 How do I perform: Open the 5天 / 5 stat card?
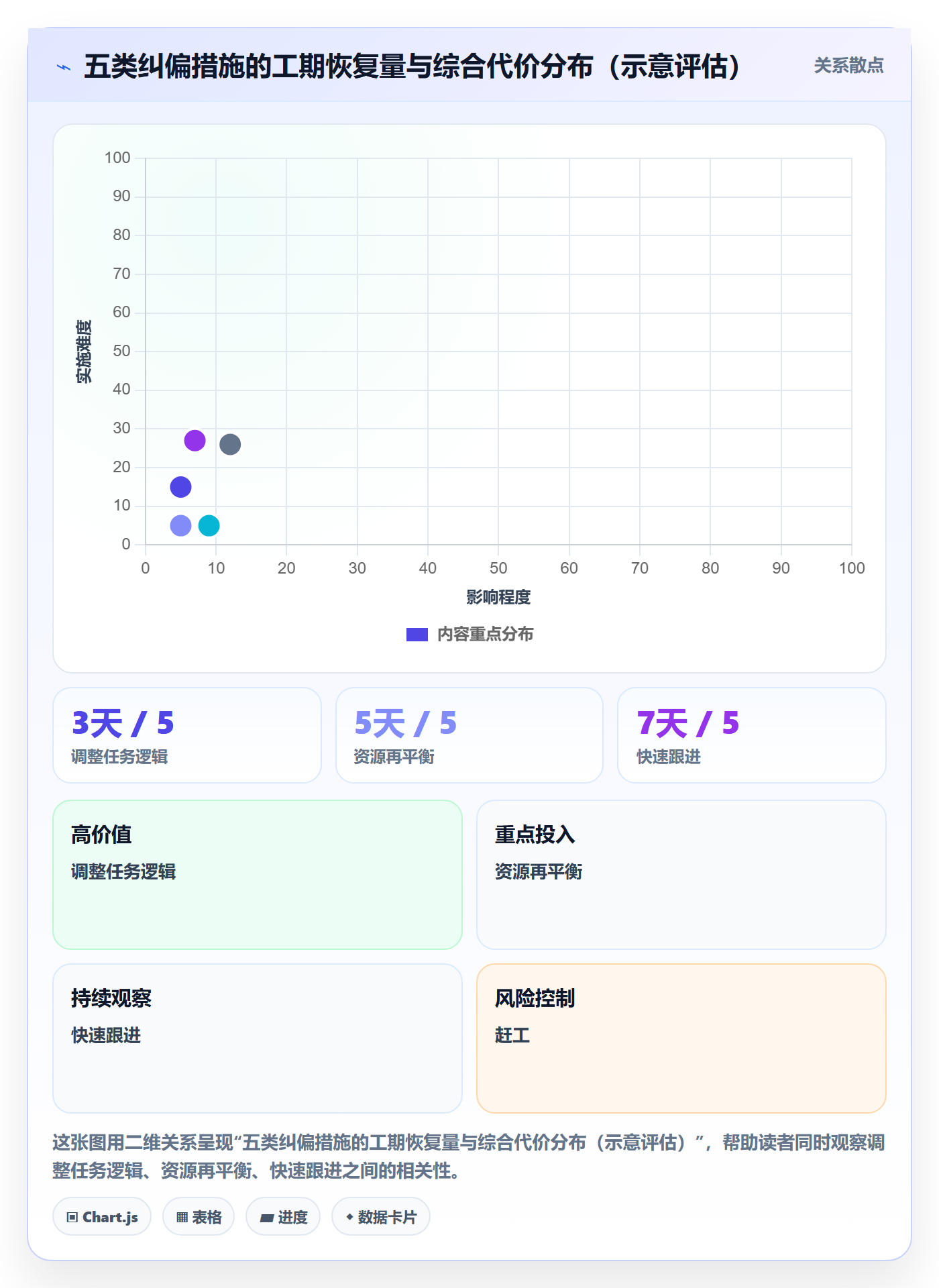coord(469,735)
